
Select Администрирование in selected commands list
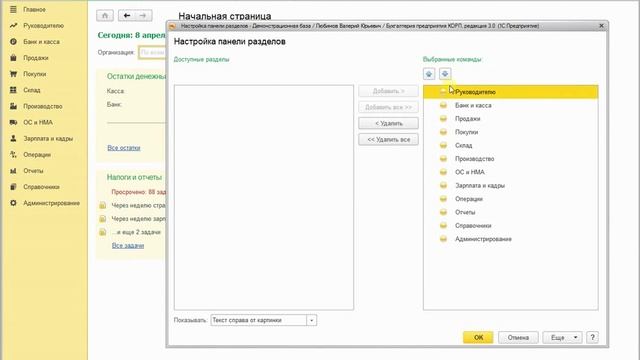(511, 239)
